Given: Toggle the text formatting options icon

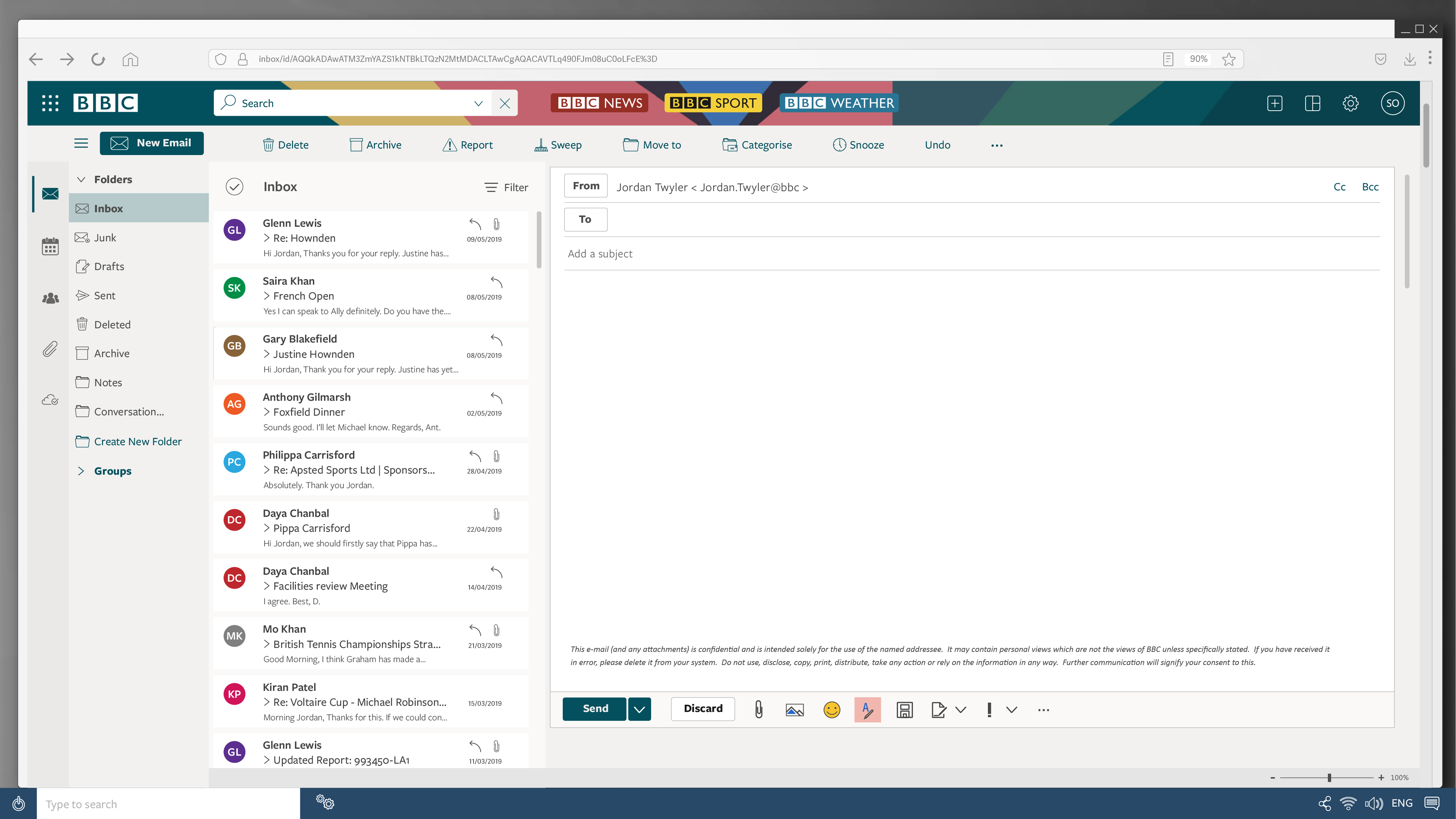Looking at the screenshot, I should point(868,709).
